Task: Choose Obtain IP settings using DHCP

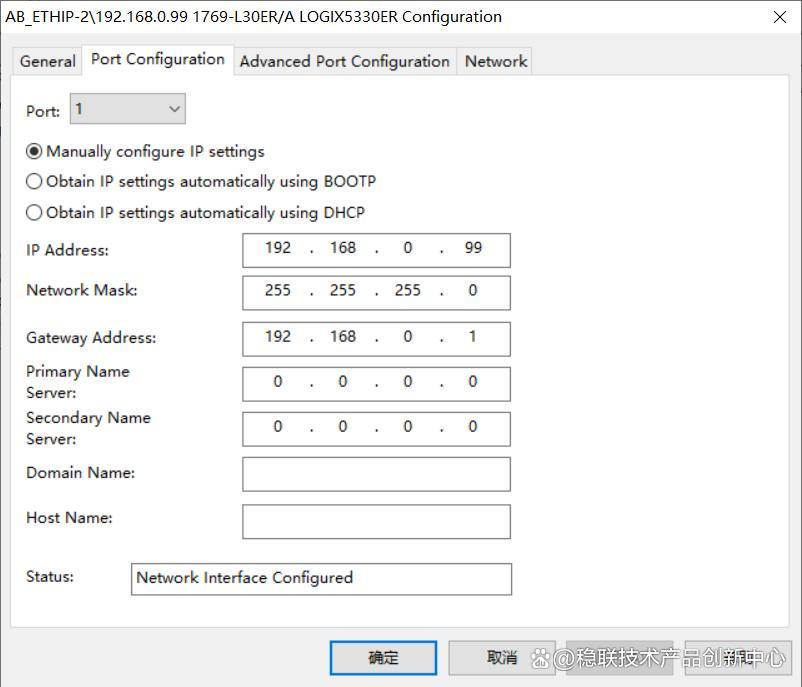Action: pyautogui.click(x=195, y=212)
